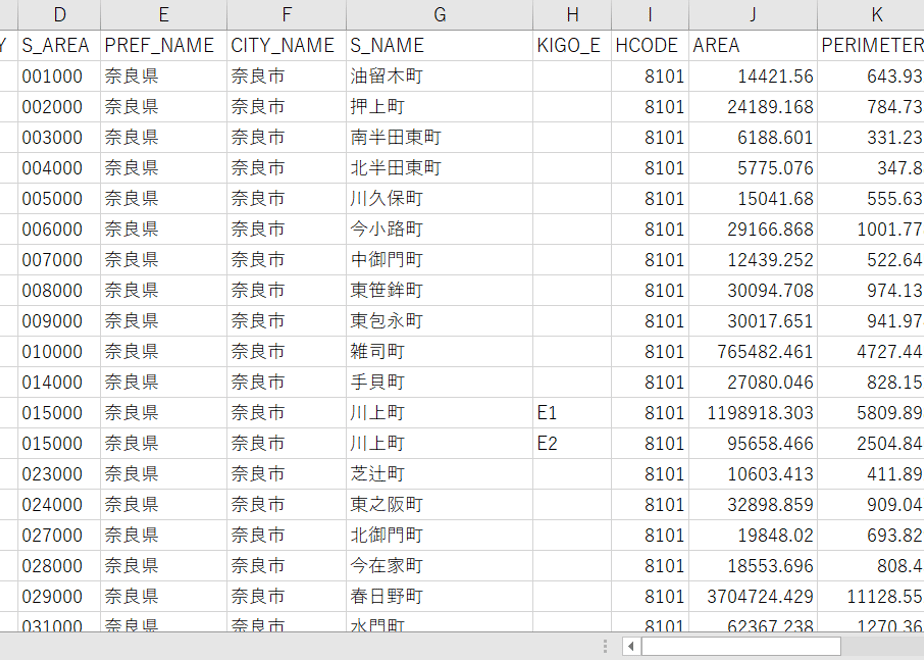Select the cell 押上町
This screenshot has width=924, height=660.
(x=440, y=107)
